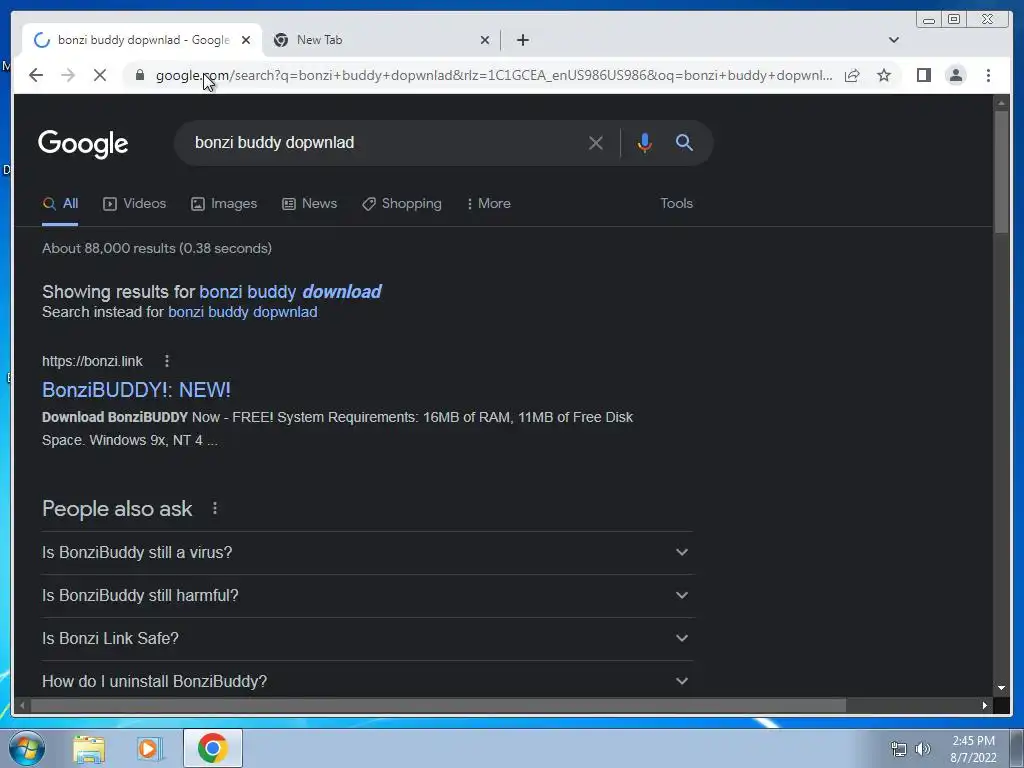1024x768 pixels.
Task: Open the profile avatar menu
Action: (x=955, y=75)
